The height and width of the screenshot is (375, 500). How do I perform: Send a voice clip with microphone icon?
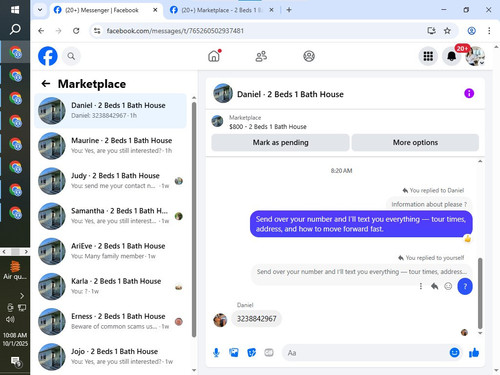tap(216, 352)
